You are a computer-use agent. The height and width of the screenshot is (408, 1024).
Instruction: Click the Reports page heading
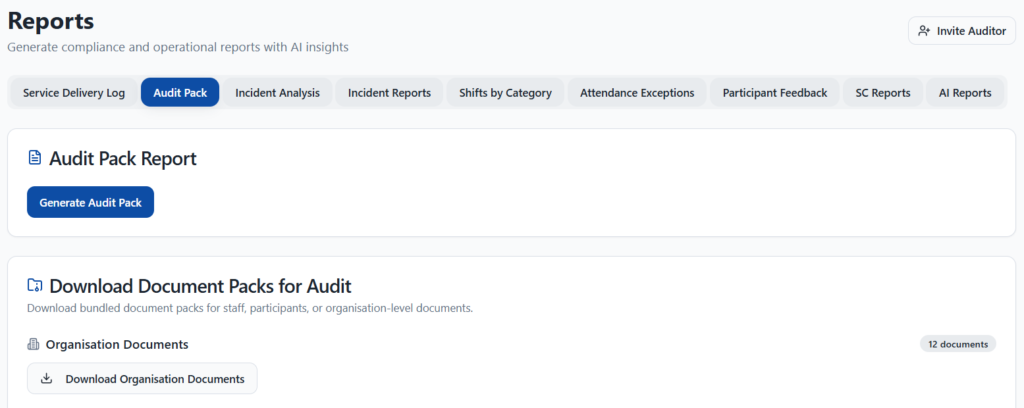(51, 21)
